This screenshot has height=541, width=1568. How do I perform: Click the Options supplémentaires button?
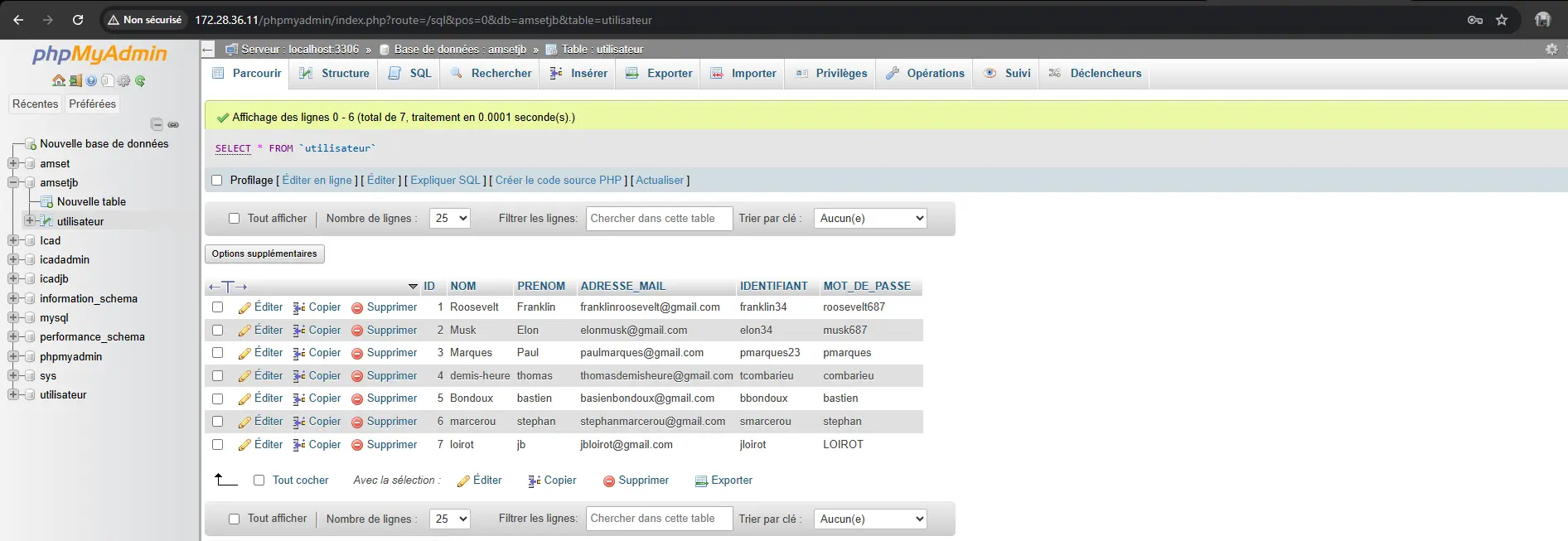pyautogui.click(x=264, y=254)
